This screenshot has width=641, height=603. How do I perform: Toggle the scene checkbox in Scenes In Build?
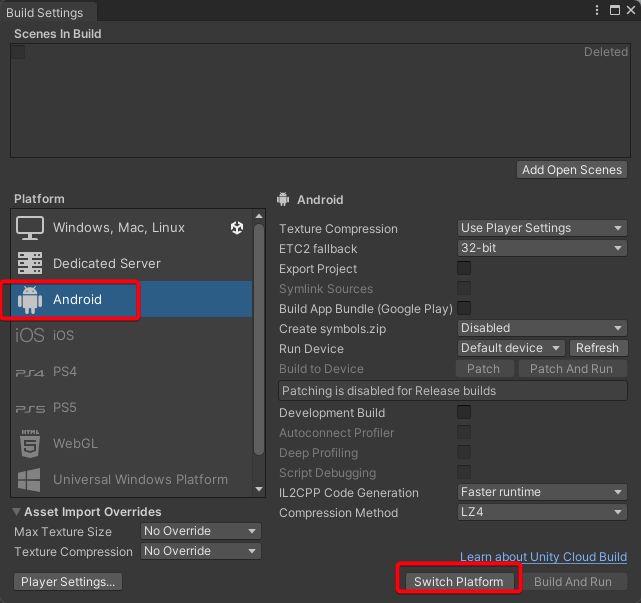(x=18, y=52)
